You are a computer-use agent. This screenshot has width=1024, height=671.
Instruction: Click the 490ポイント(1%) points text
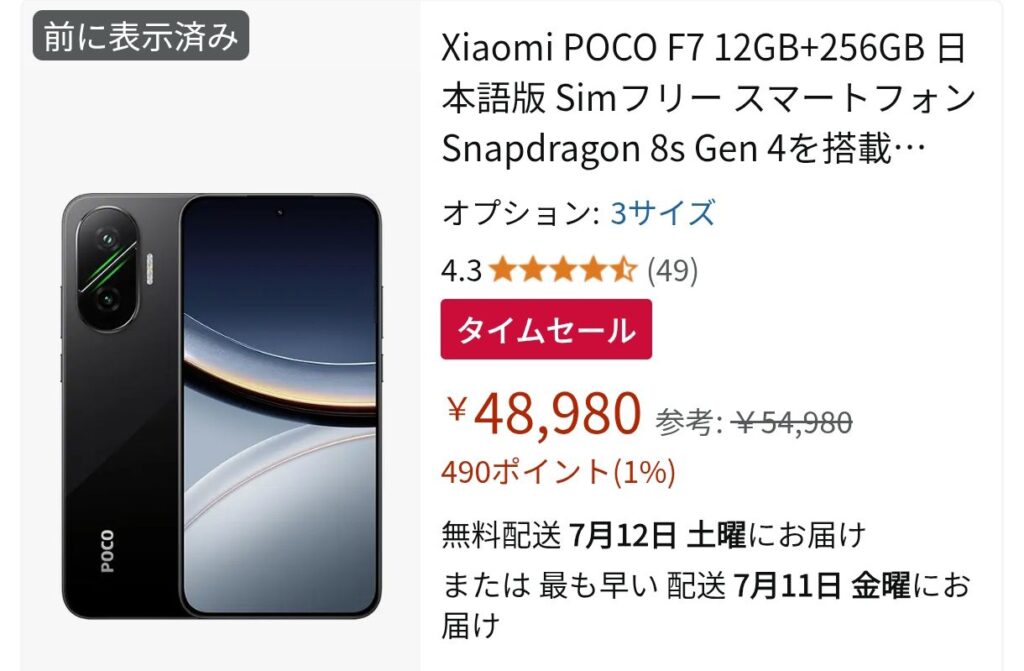tap(558, 472)
